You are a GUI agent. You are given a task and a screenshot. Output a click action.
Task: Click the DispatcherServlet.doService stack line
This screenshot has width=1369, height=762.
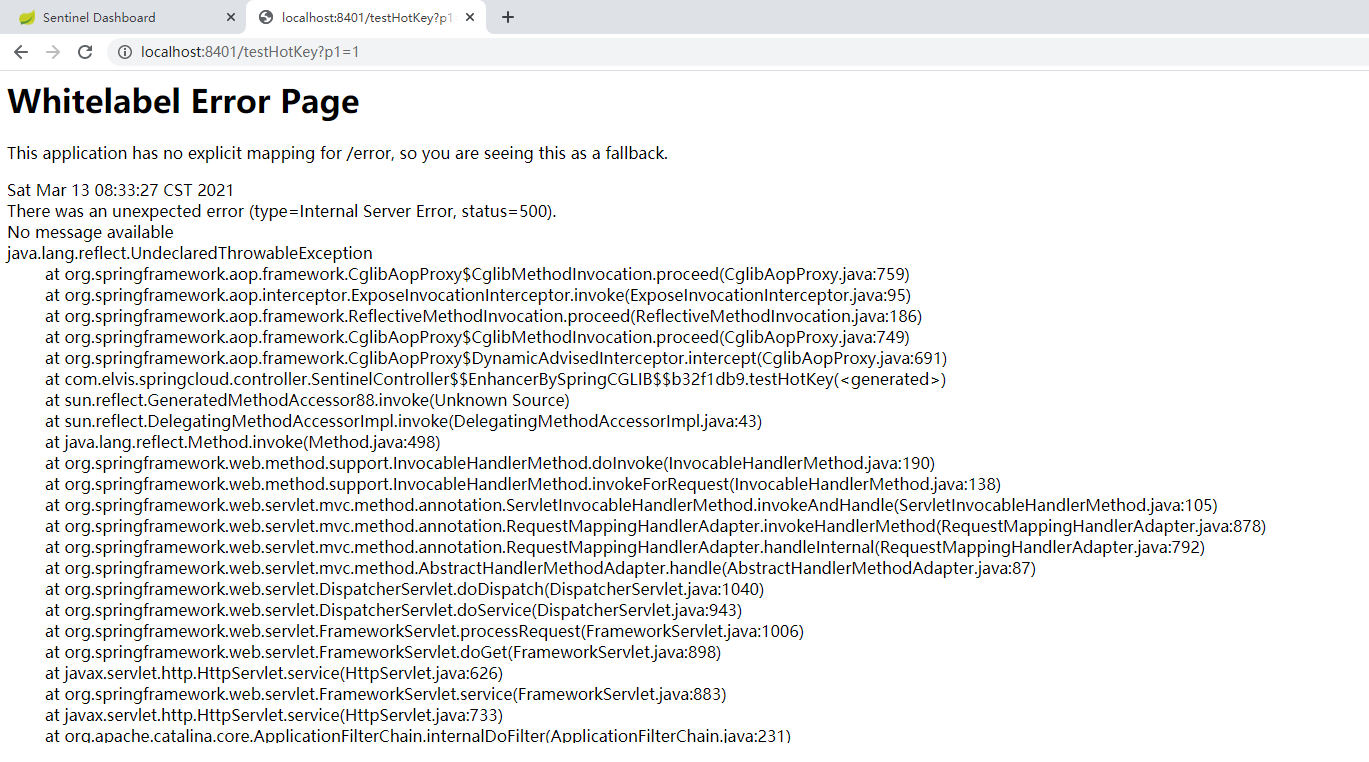pyautogui.click(x=393, y=610)
